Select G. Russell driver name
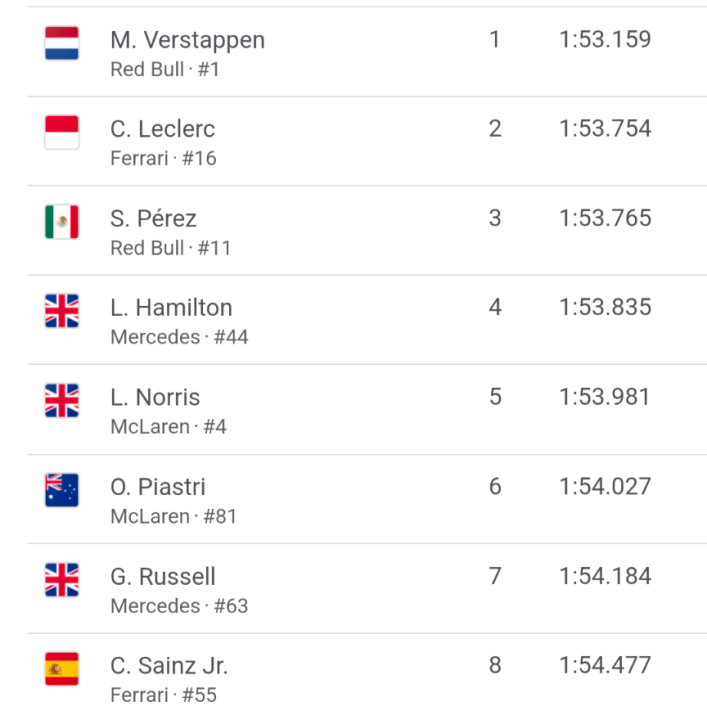Screen dimensions: 707x720 [x=163, y=577]
